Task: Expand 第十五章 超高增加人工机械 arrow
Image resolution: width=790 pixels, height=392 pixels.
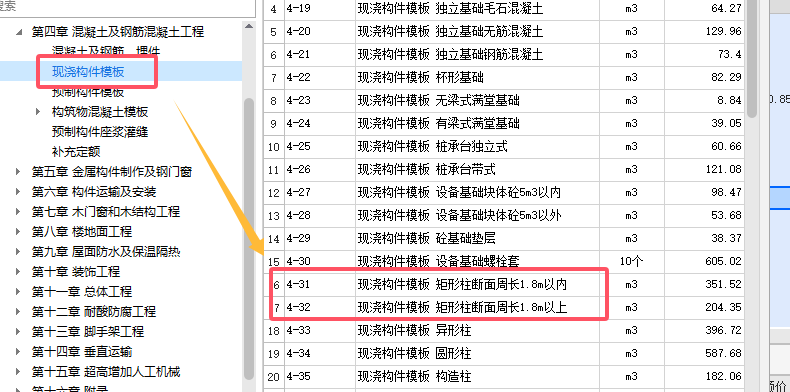Action: coord(19,372)
